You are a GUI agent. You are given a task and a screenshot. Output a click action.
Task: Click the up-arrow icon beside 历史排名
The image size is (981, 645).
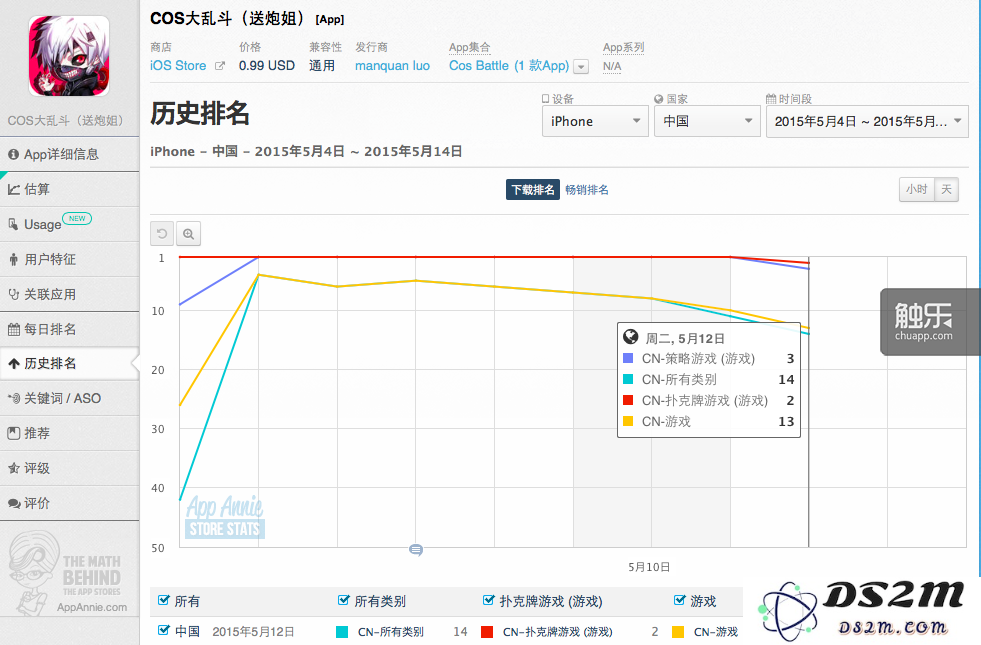[14, 363]
